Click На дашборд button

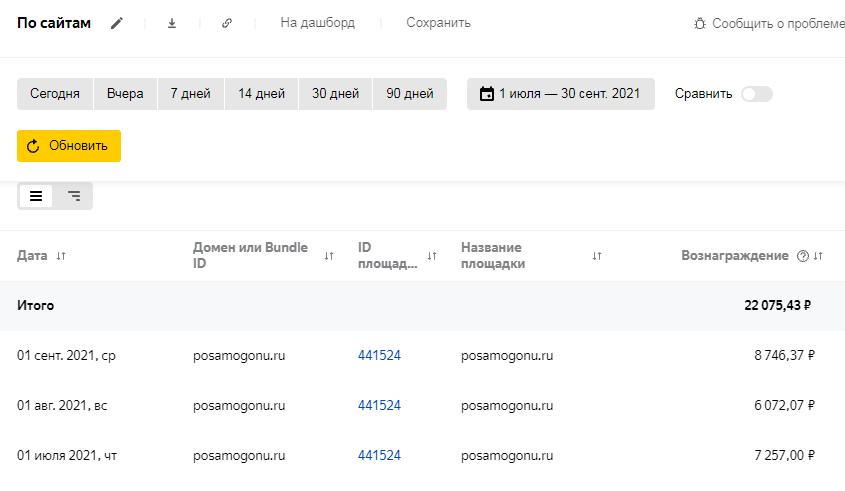pos(317,23)
